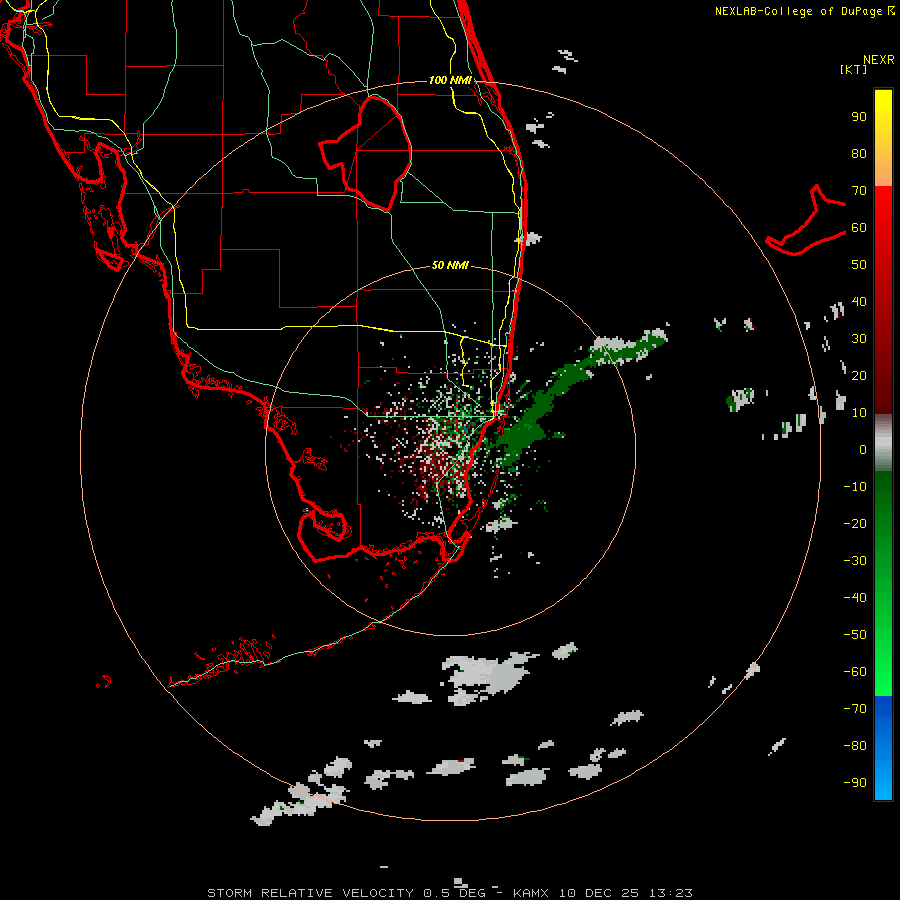Click the 0.5 DEG elevation text

click(455, 893)
